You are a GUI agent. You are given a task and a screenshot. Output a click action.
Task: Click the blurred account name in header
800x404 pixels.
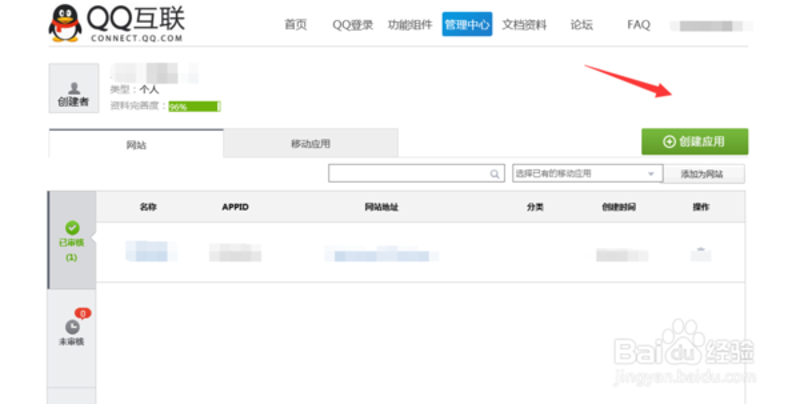click(x=711, y=26)
